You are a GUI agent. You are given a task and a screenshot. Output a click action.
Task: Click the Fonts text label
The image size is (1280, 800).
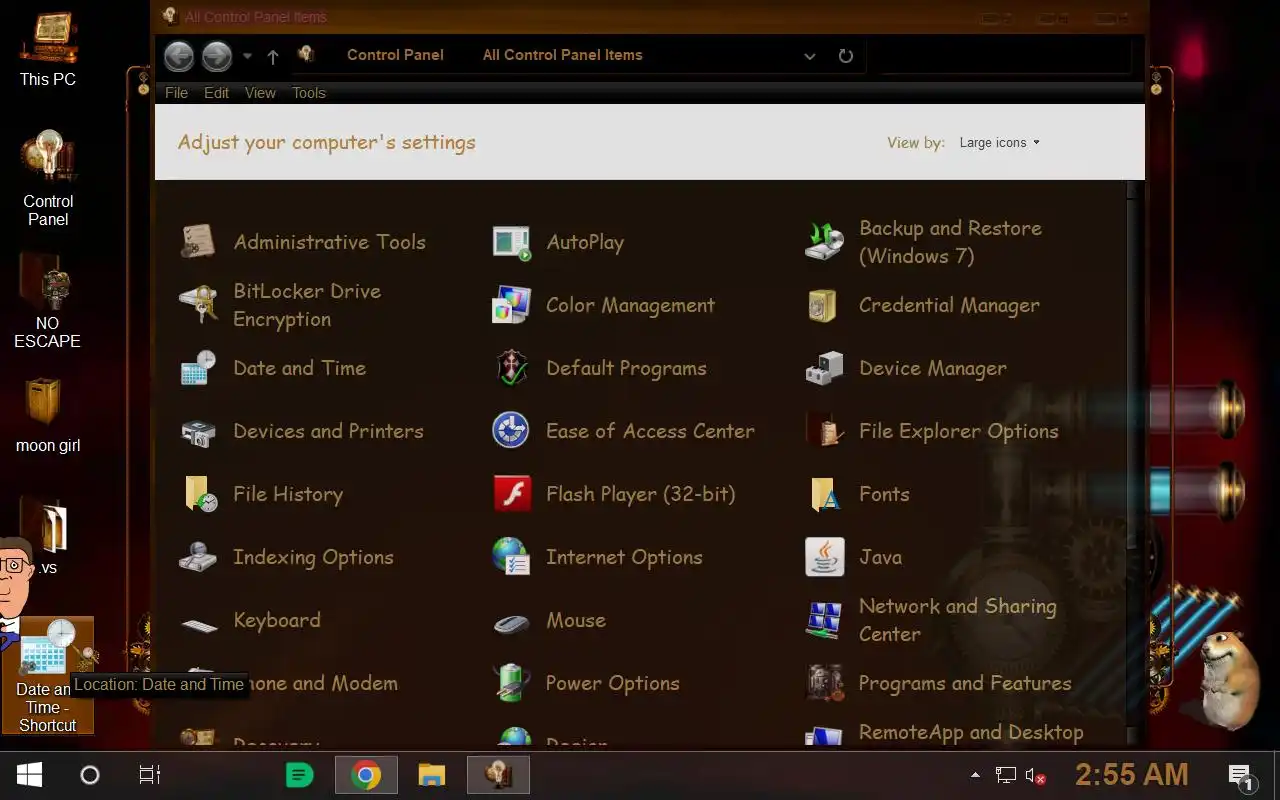[x=884, y=494]
